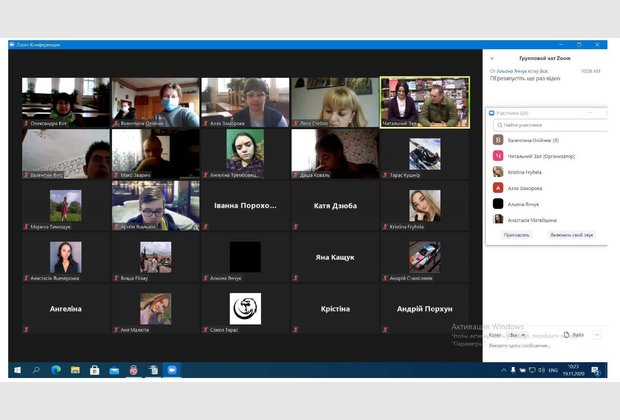The image size is (620, 420).
Task: Launch Microsoft Edge from taskbar
Action: point(56,370)
